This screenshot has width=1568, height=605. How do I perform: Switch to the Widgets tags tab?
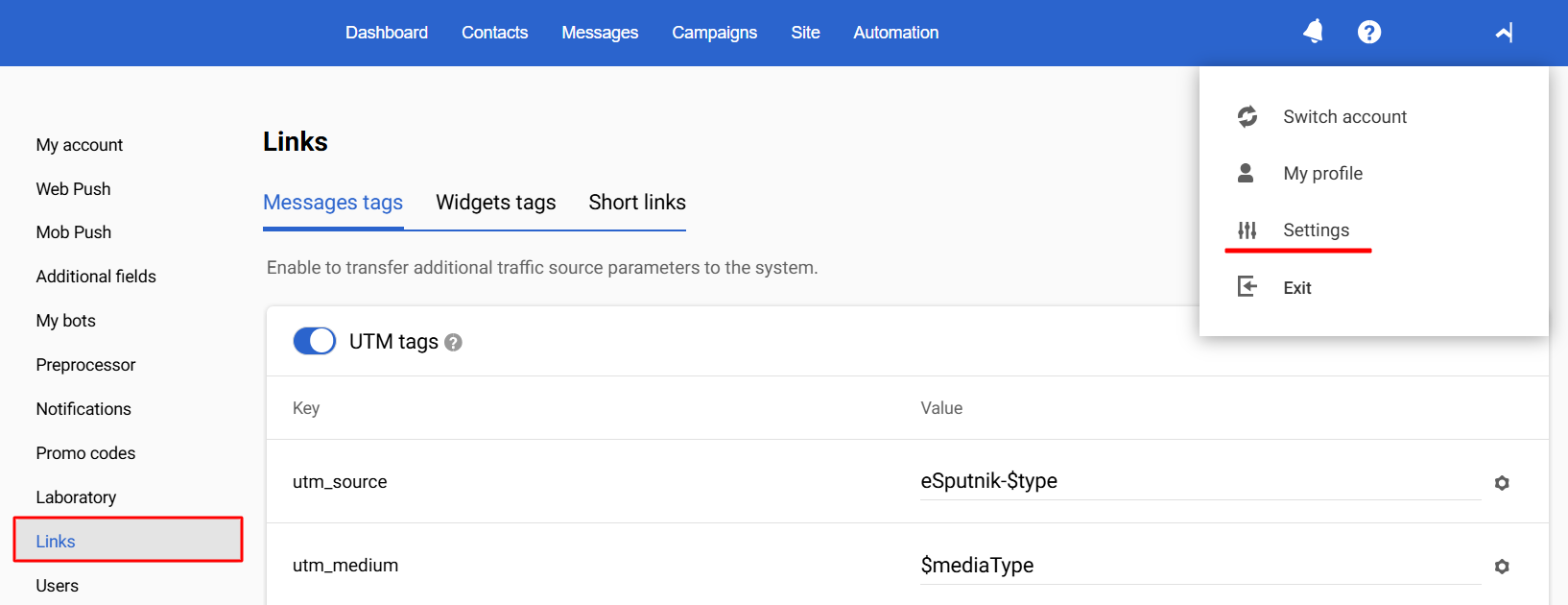pyautogui.click(x=496, y=203)
